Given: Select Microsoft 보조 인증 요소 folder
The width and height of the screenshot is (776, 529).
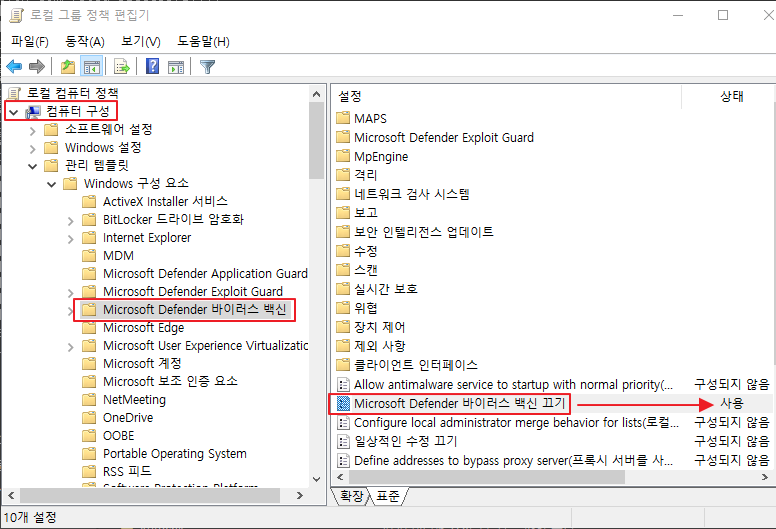Looking at the screenshot, I should (x=170, y=382).
